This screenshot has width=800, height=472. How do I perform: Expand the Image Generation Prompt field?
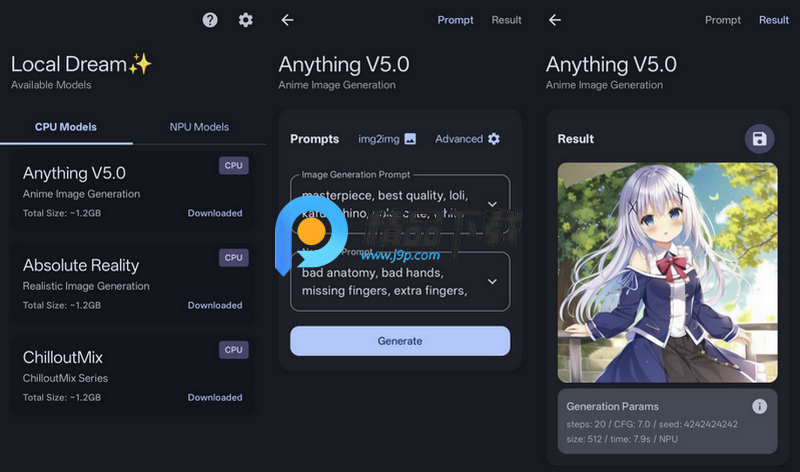click(492, 204)
